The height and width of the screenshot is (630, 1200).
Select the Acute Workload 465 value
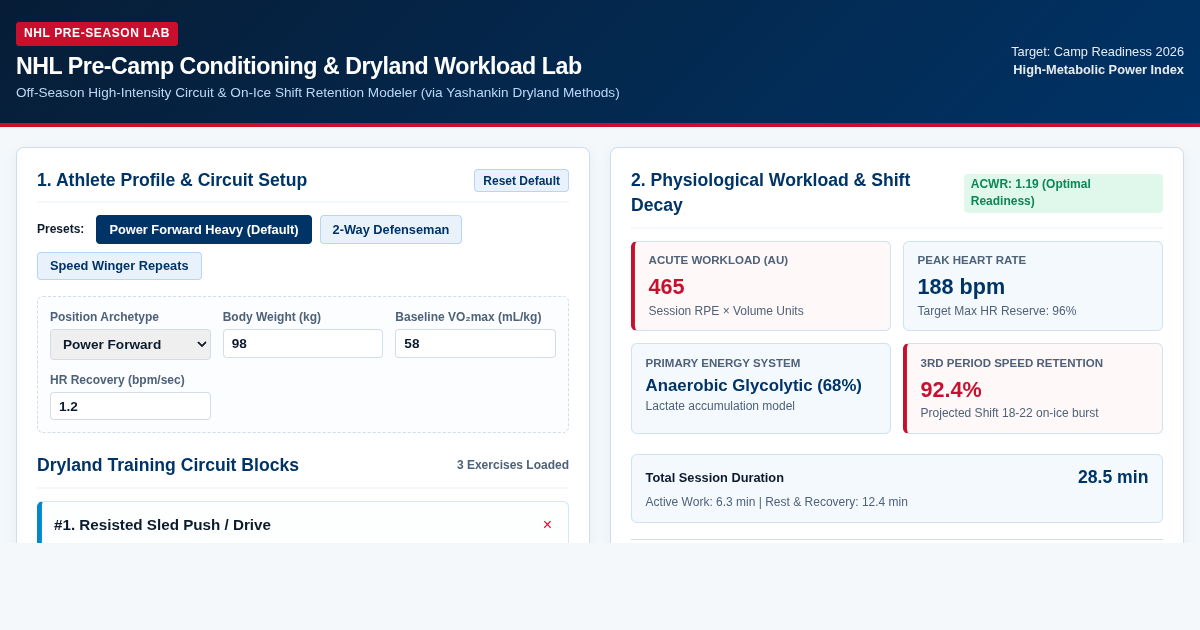click(x=666, y=287)
